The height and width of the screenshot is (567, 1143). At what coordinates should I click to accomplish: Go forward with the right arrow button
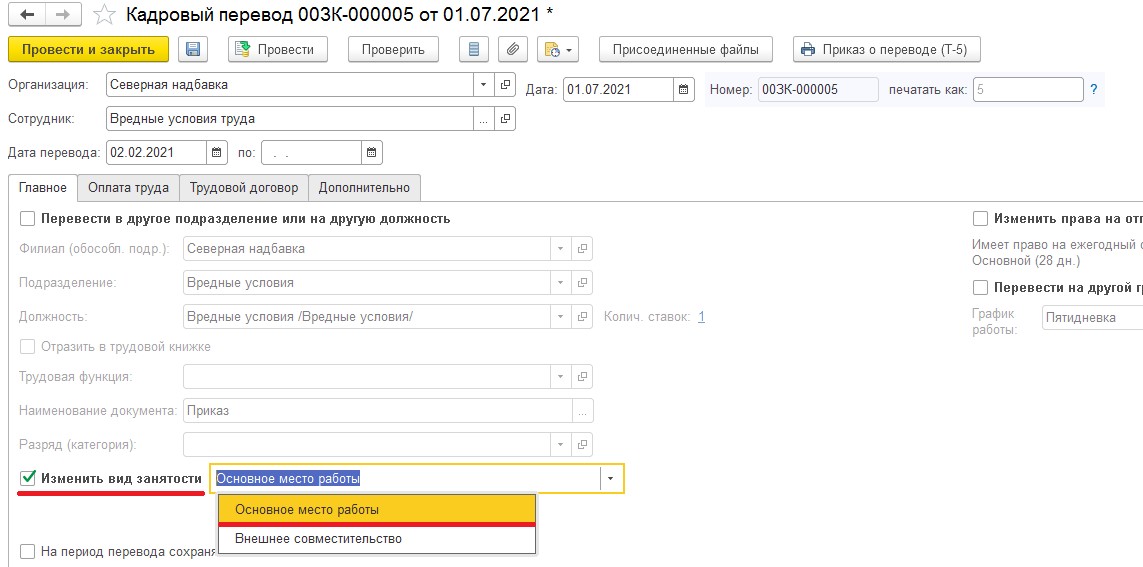coord(63,15)
